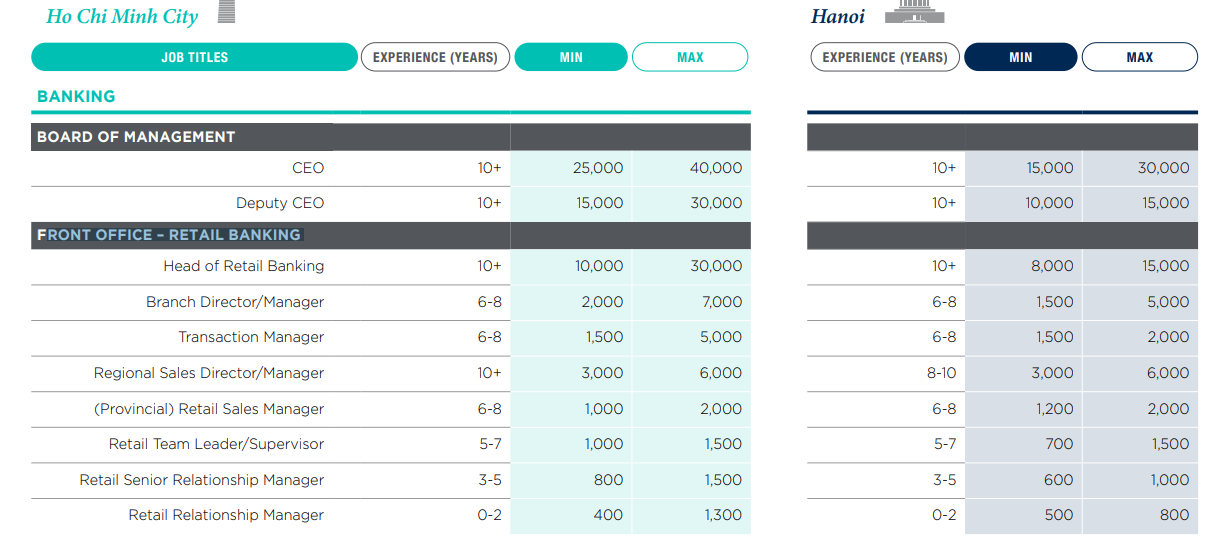The image size is (1212, 542).
Task: Click the 25,000 CEO minimum salary cell
Action: pos(571,168)
